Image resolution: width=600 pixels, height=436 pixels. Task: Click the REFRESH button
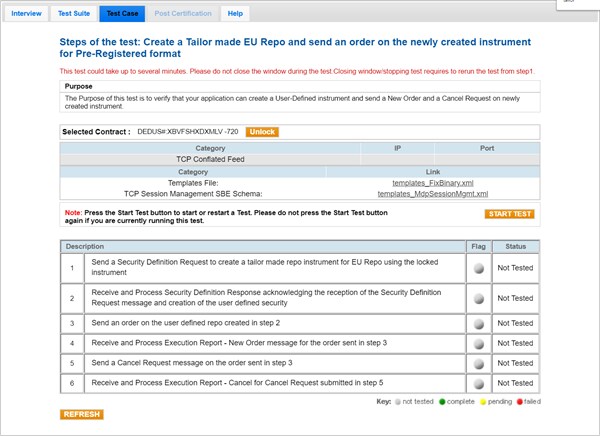(x=82, y=414)
